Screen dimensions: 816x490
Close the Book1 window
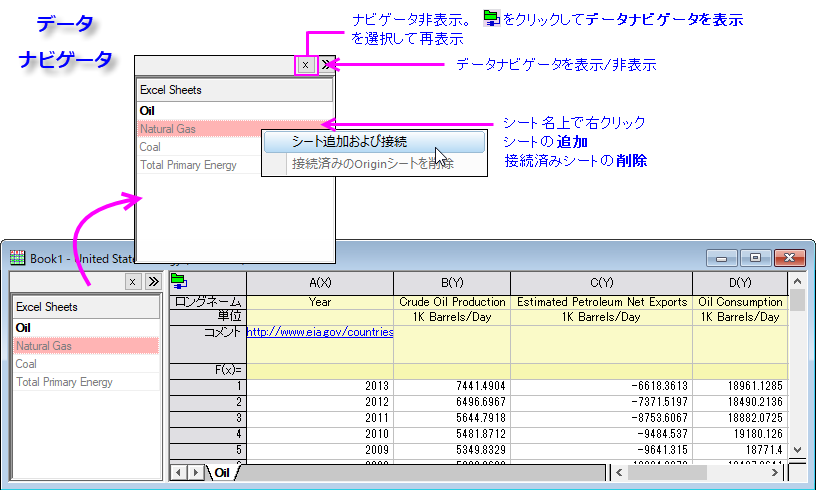pos(789,258)
